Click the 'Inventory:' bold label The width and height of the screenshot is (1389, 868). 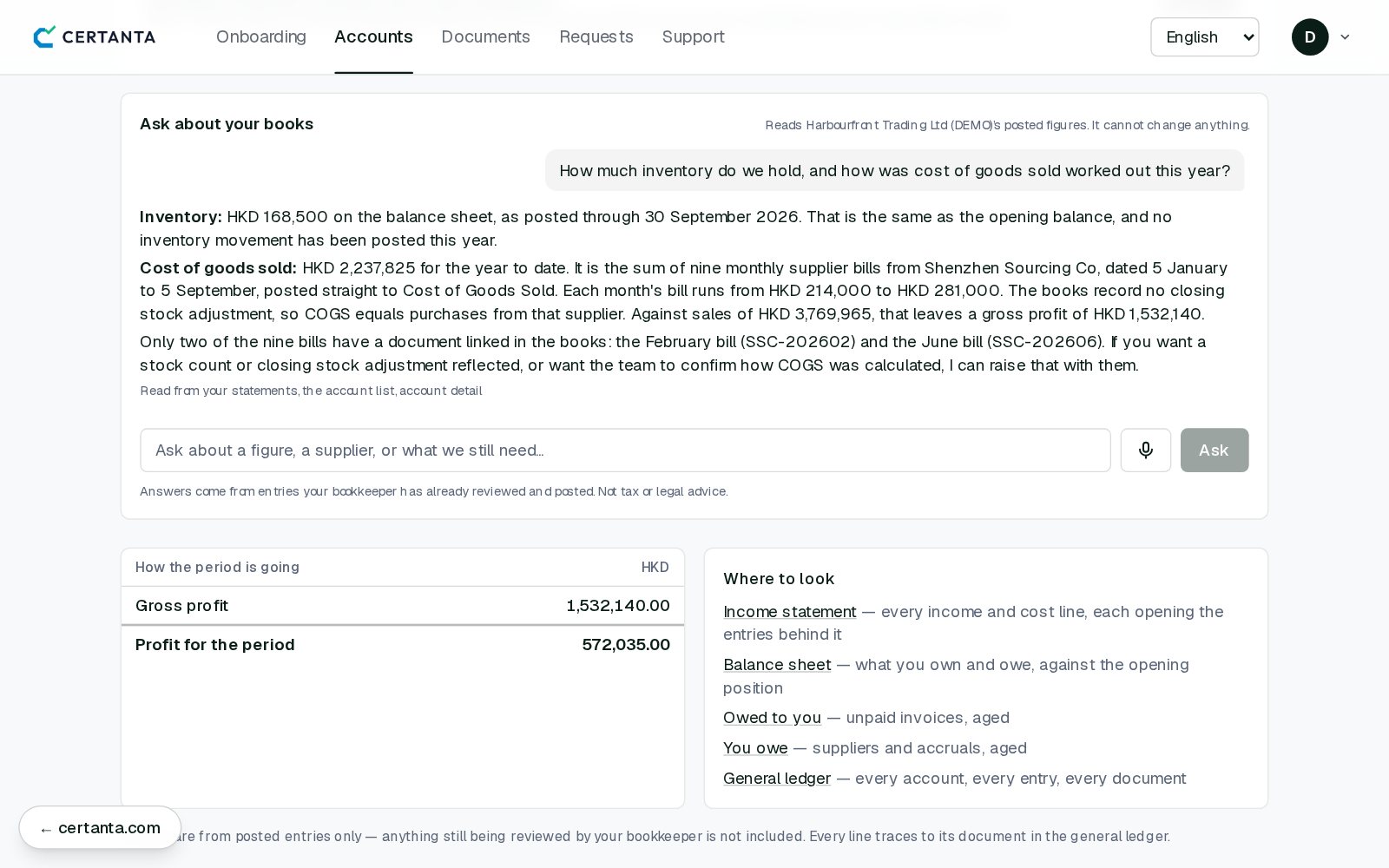click(x=181, y=217)
